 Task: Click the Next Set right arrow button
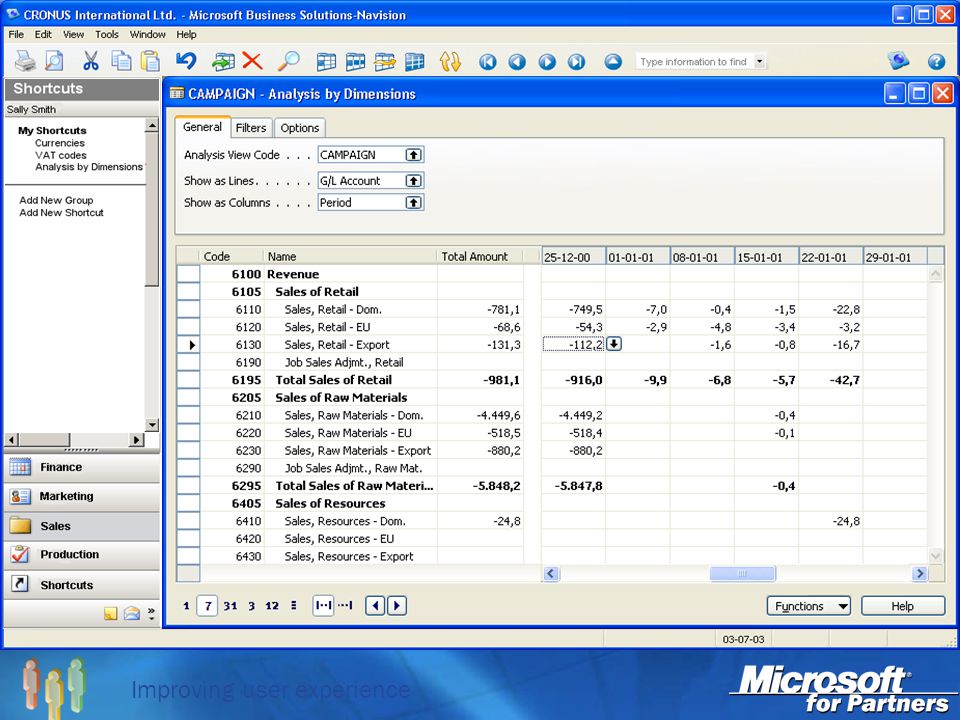tap(397, 606)
